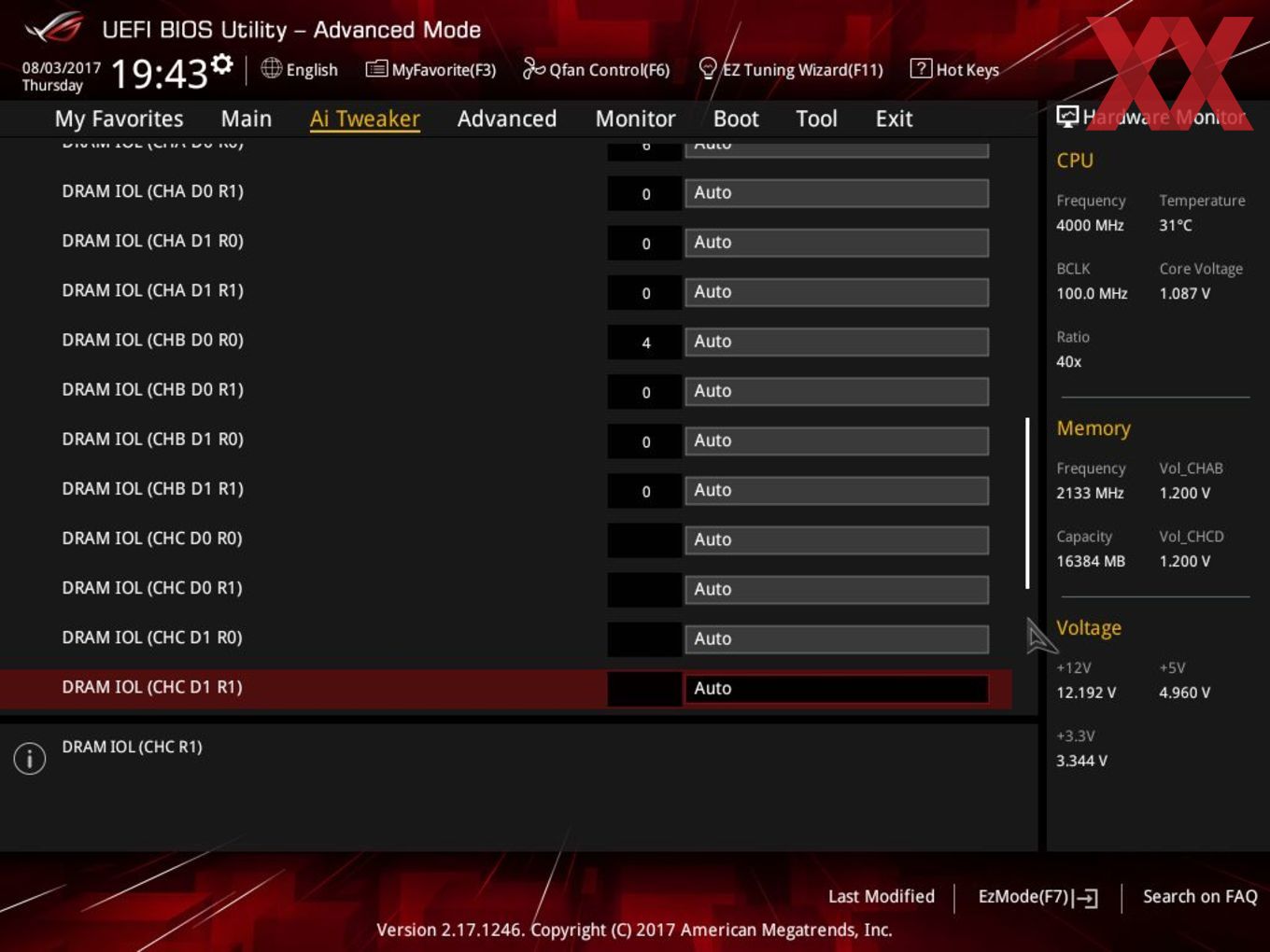The width and height of the screenshot is (1270, 952).
Task: Click the 19:43 clock display
Action: [159, 73]
